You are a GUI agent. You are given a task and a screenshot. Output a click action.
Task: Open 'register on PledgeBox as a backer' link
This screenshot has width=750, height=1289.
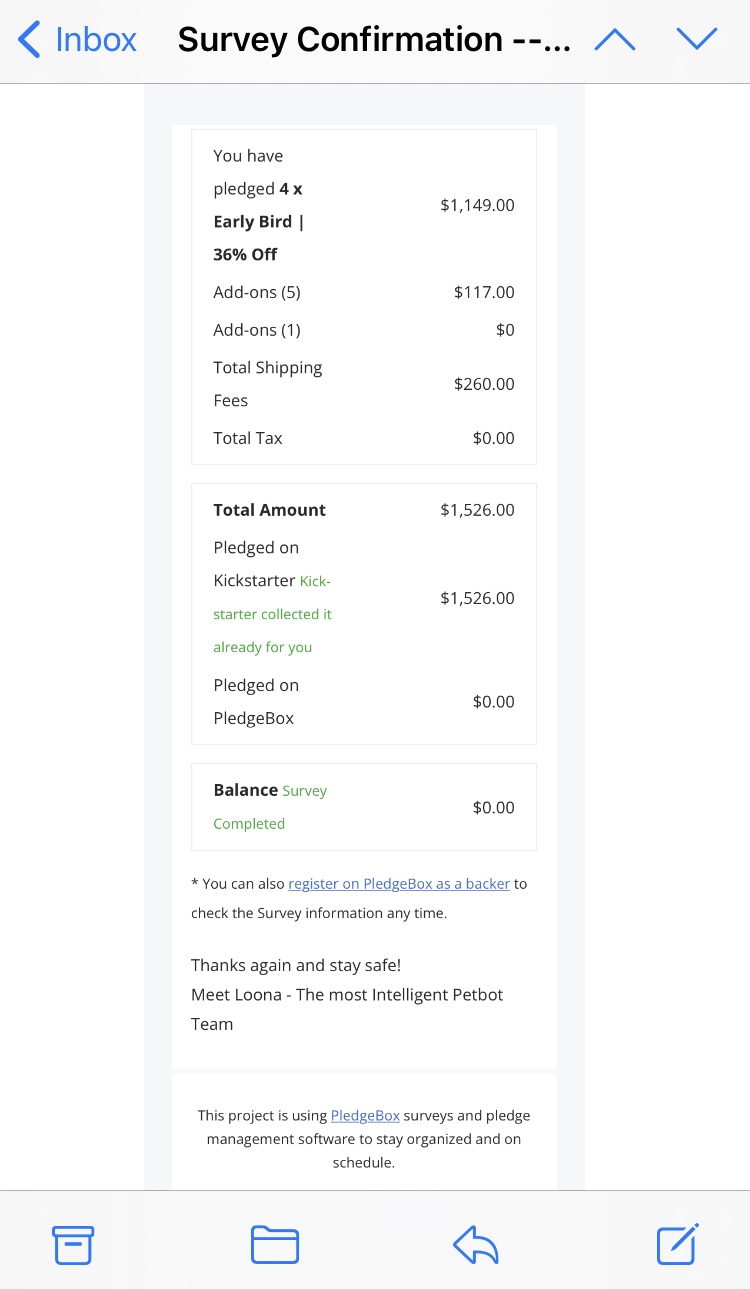click(x=399, y=884)
